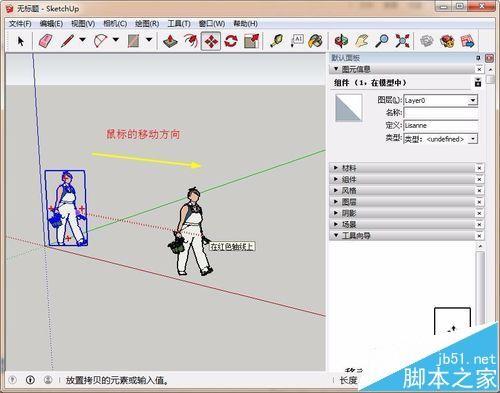Select the Rectangle shape tool
This screenshot has width=500, height=393.
(134, 41)
